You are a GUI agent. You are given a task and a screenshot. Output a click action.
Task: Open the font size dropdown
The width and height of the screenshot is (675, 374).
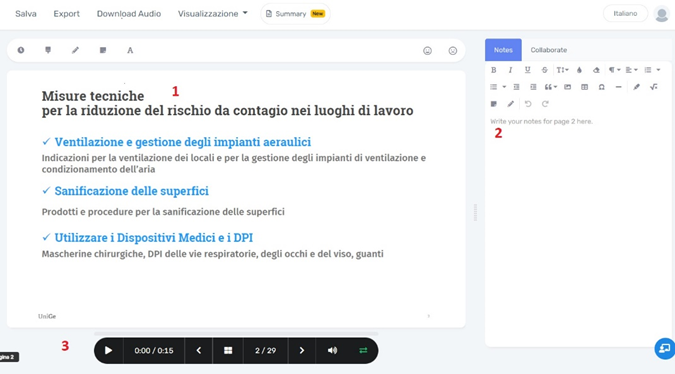(x=562, y=70)
